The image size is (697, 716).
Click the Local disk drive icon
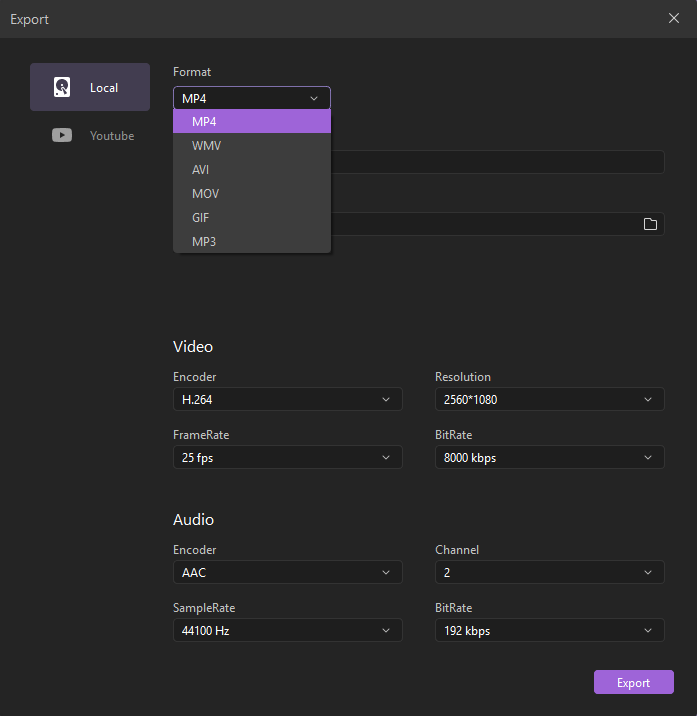(62, 87)
